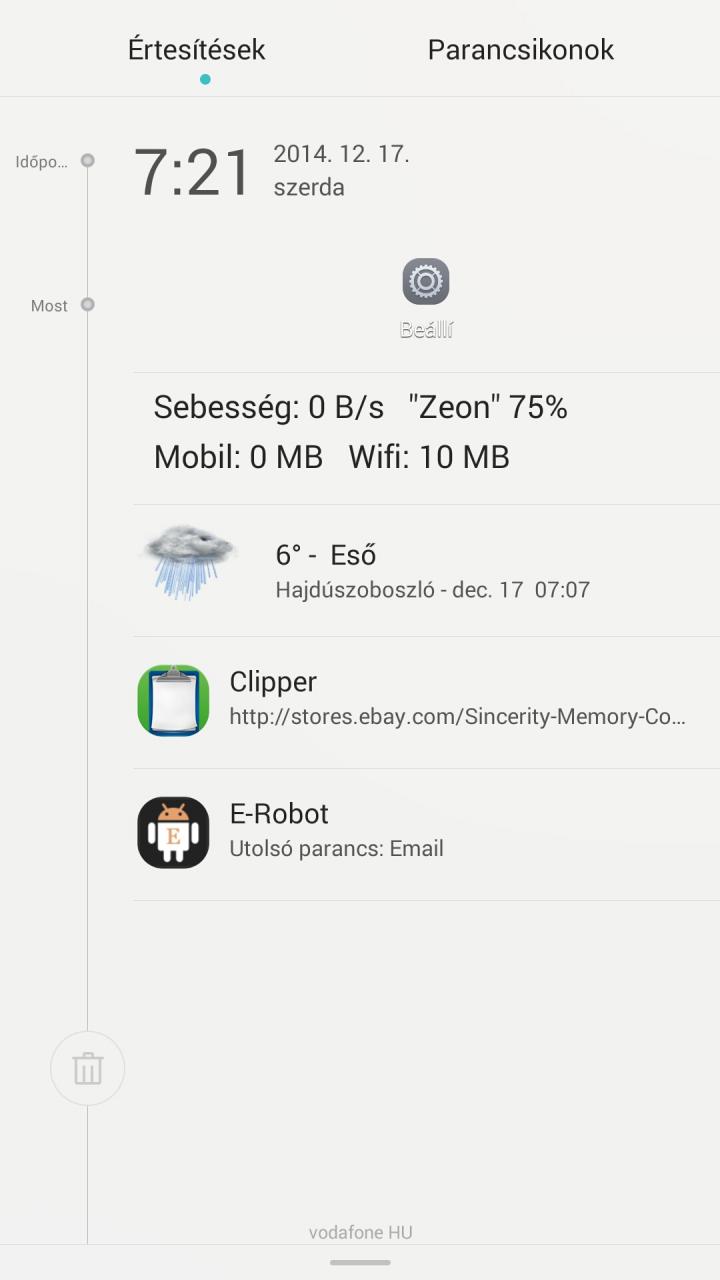Tap the vodafone HU carrier label
The image size is (720, 1280).
coord(360,1232)
